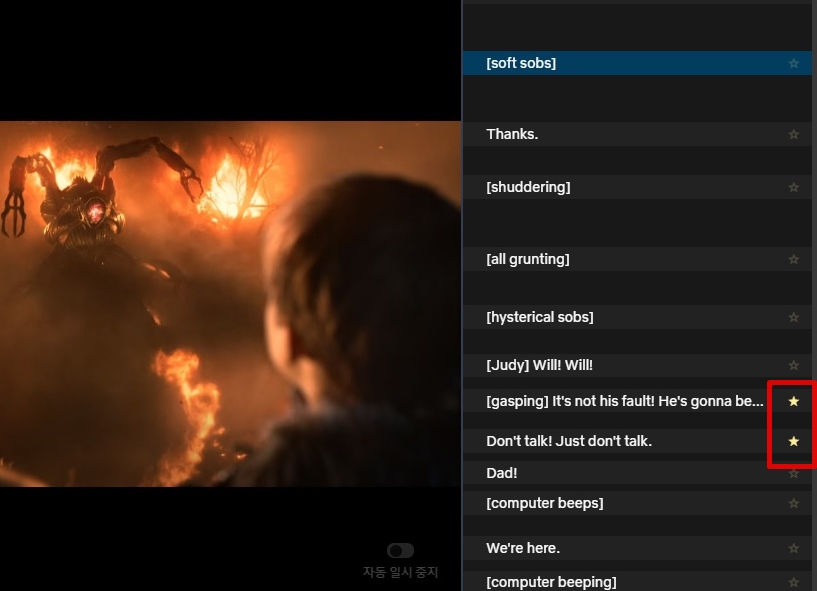Star the [hysterical sobs] subtitle line
817x591 pixels.
point(793,317)
